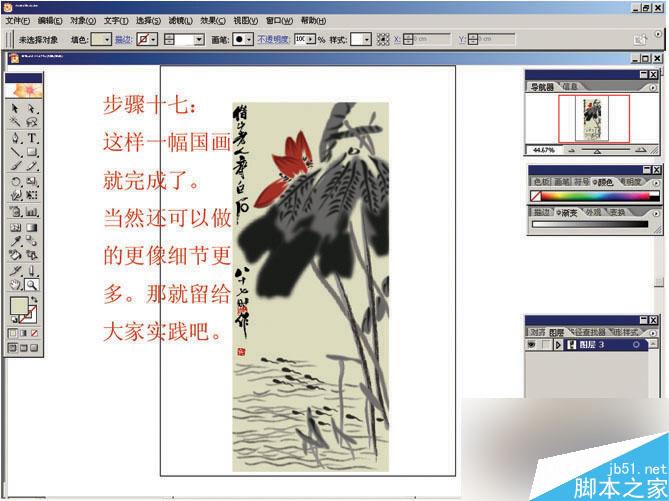Select the Rectangle tool
The height and width of the screenshot is (501, 669).
tap(32, 152)
